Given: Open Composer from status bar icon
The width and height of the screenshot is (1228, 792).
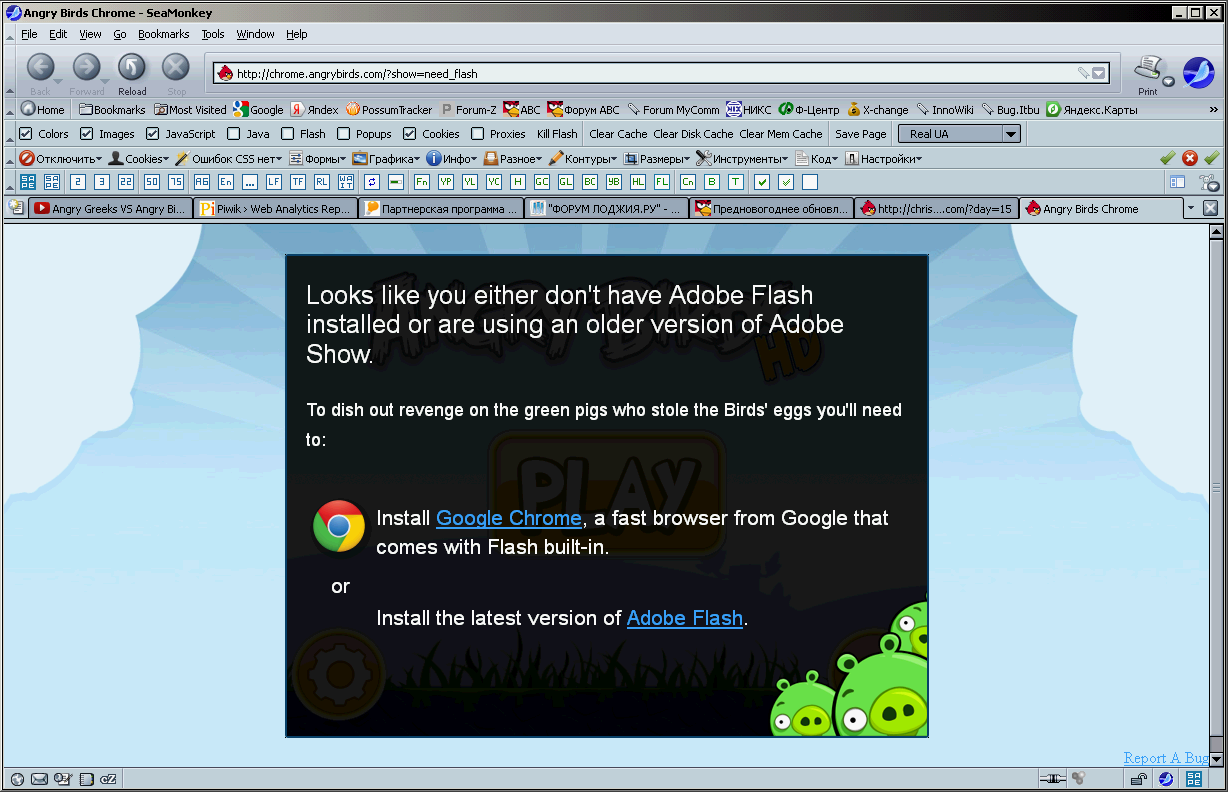Looking at the screenshot, I should [63, 779].
